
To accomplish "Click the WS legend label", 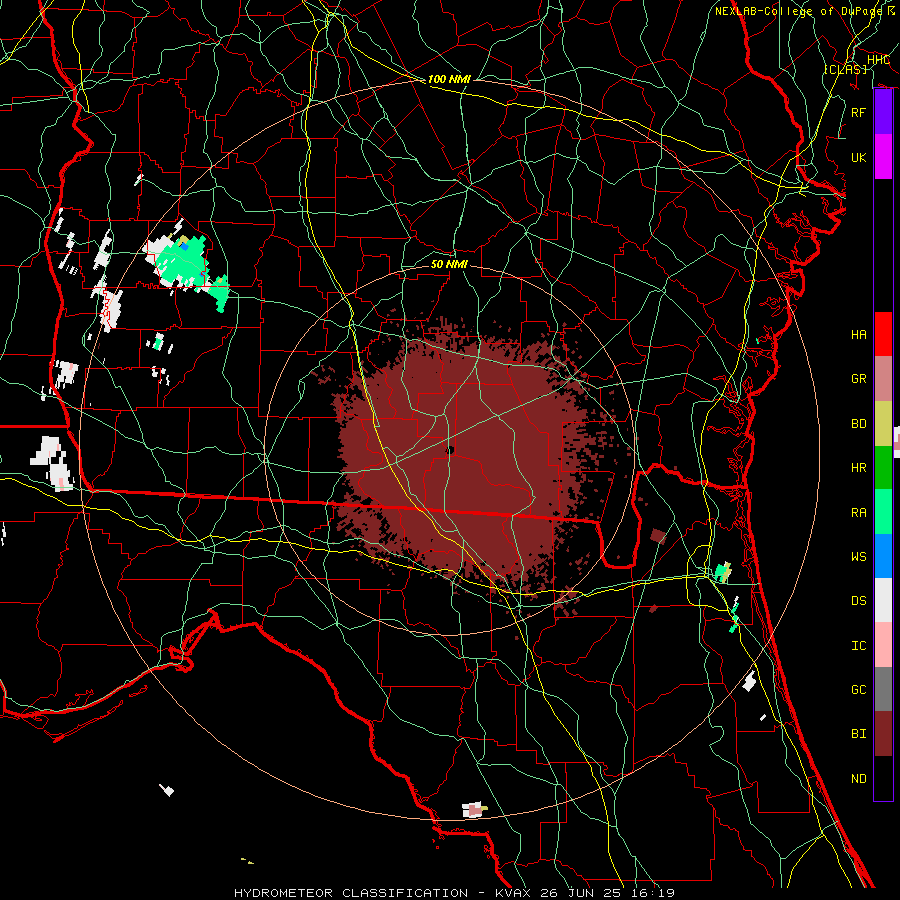I will pyautogui.click(x=859, y=557).
